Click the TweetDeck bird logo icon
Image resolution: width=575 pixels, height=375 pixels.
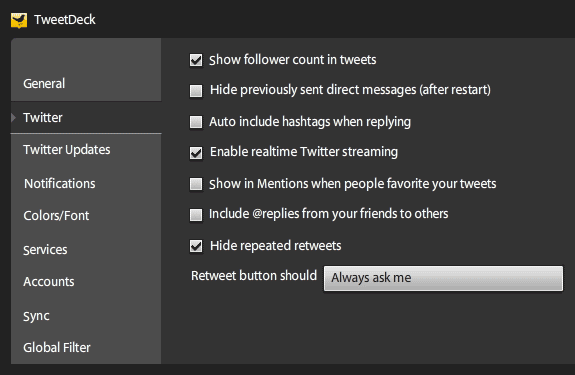click(19, 21)
